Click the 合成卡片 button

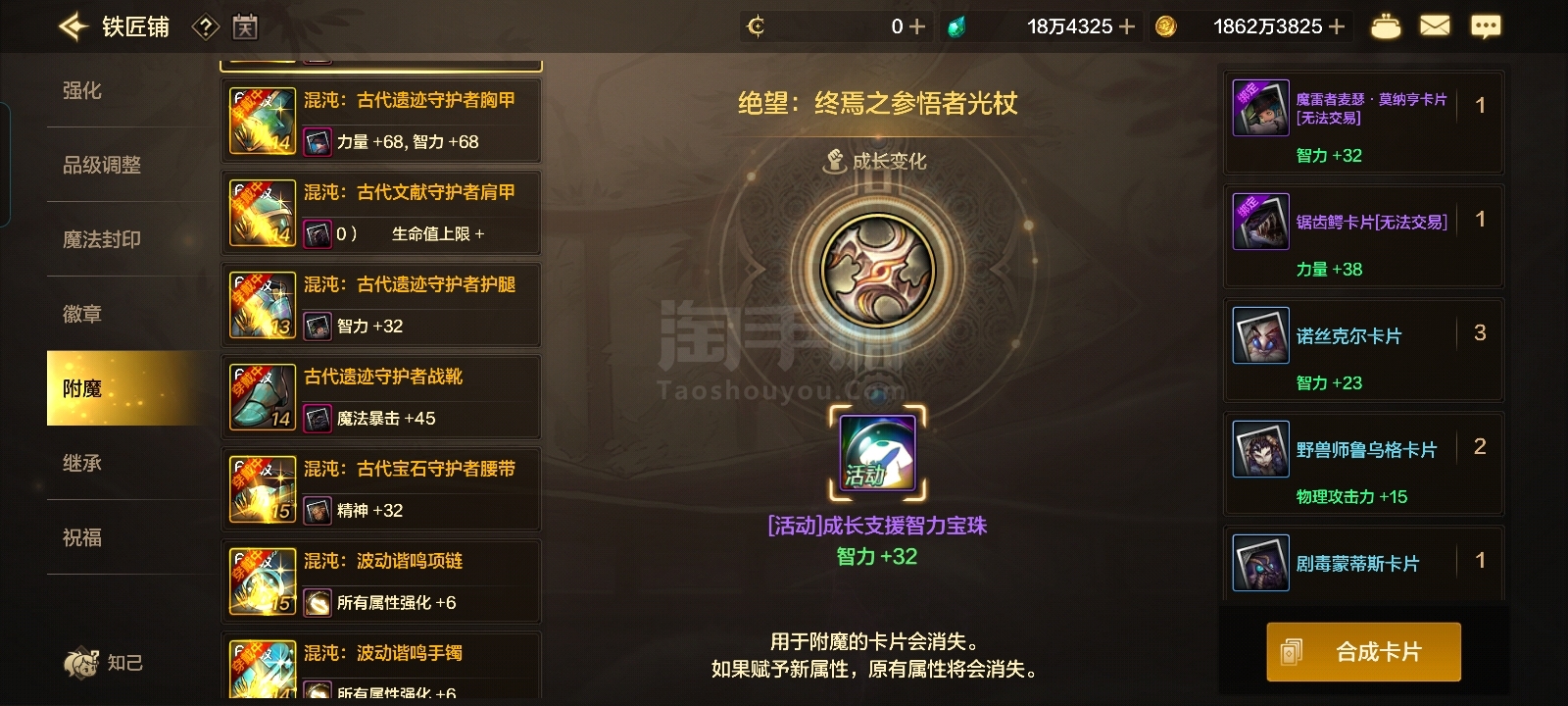pos(1363,652)
